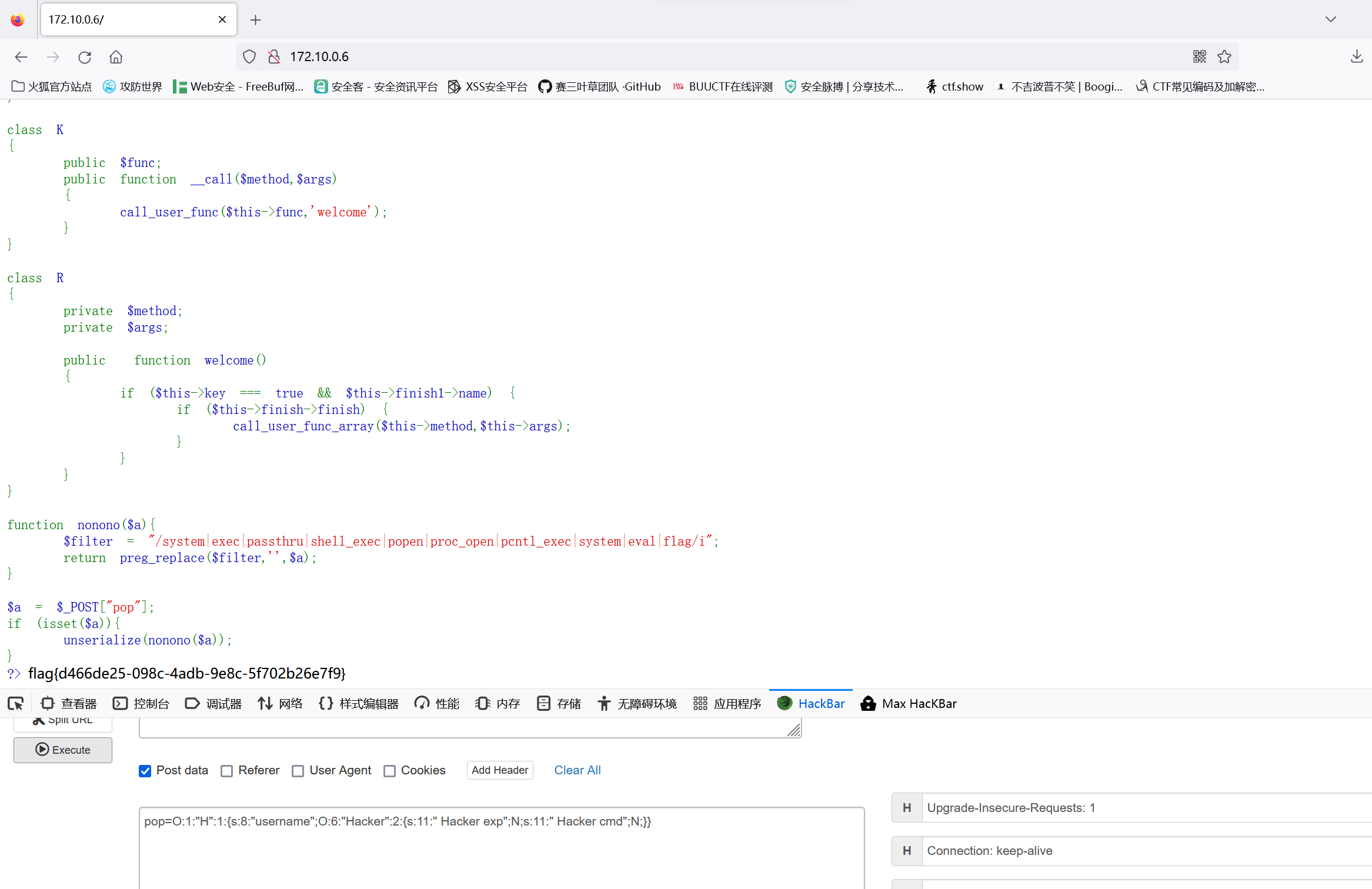Viewport: 1372px width, 889px height.
Task: Switch to the 无障碍环境 accessibility tab
Action: pos(637,703)
